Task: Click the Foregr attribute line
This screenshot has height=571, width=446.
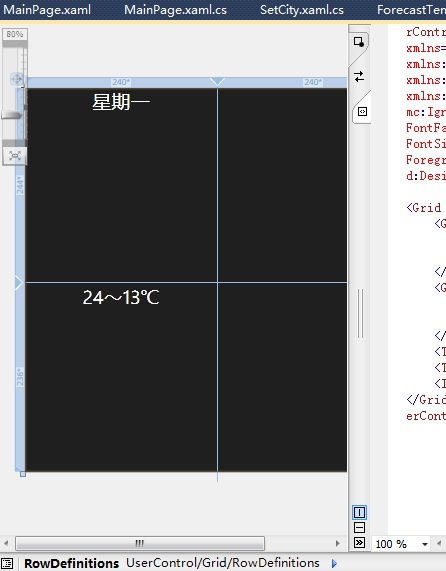Action: (426, 160)
